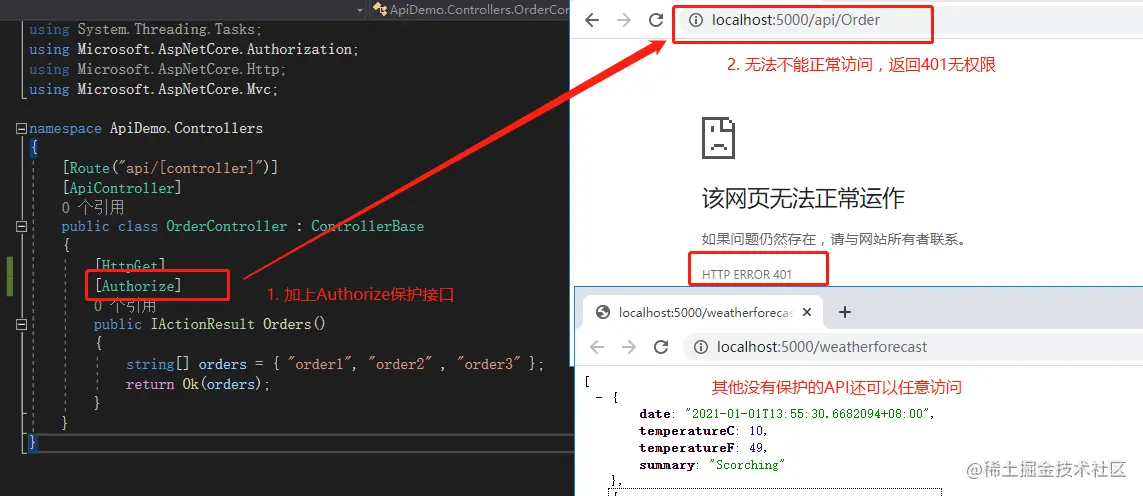Click the [ApiController] attribute line

pos(122,187)
